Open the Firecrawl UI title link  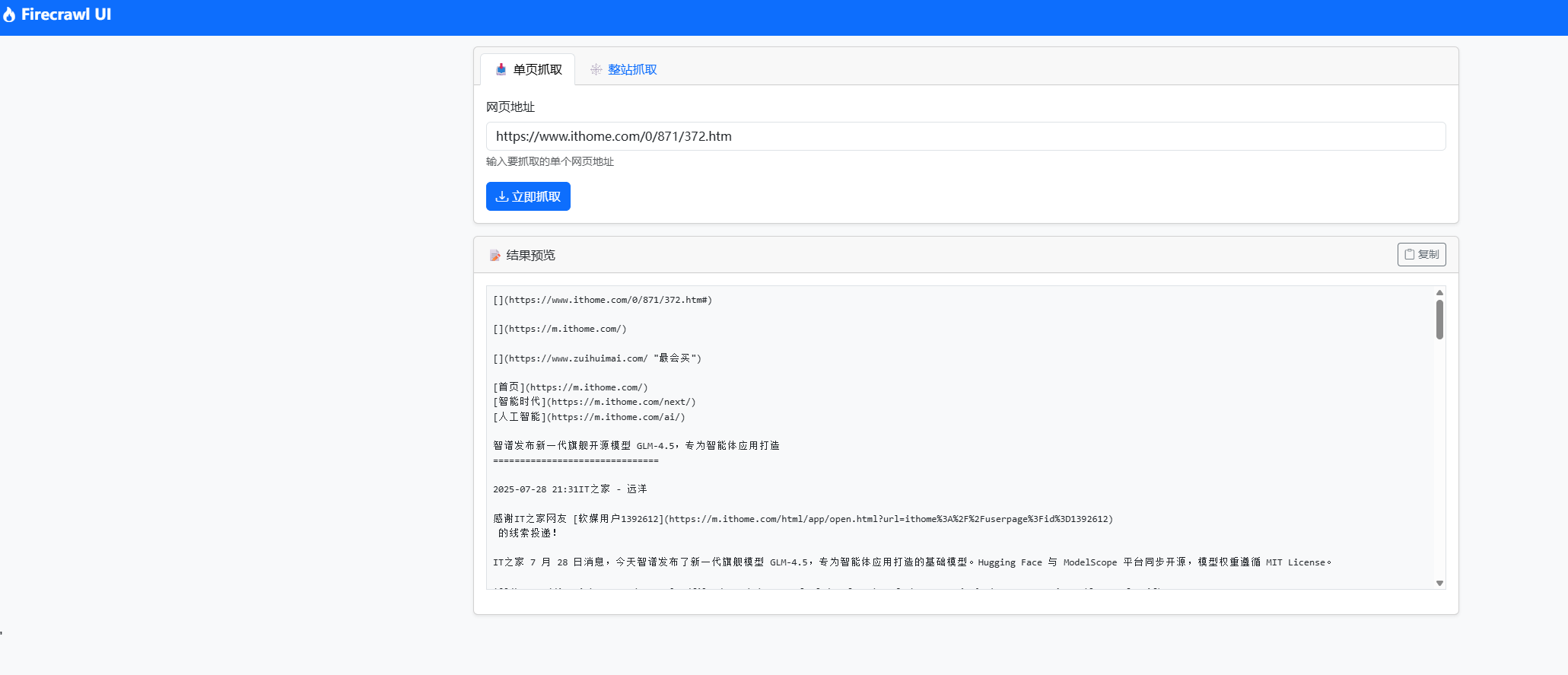[x=66, y=14]
